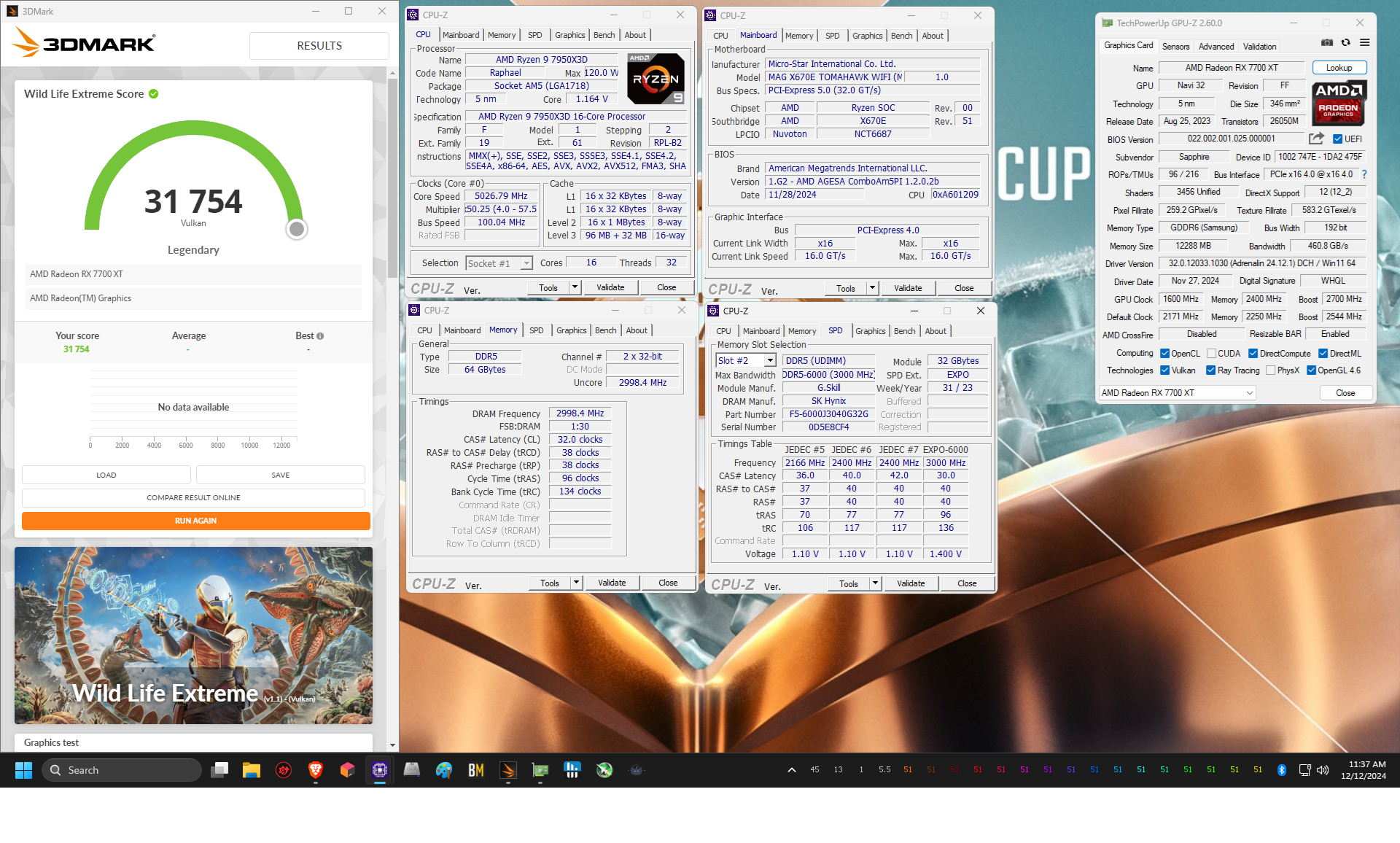This screenshot has width=1400, height=843.
Task: Click the network display tray icon
Action: (1304, 770)
